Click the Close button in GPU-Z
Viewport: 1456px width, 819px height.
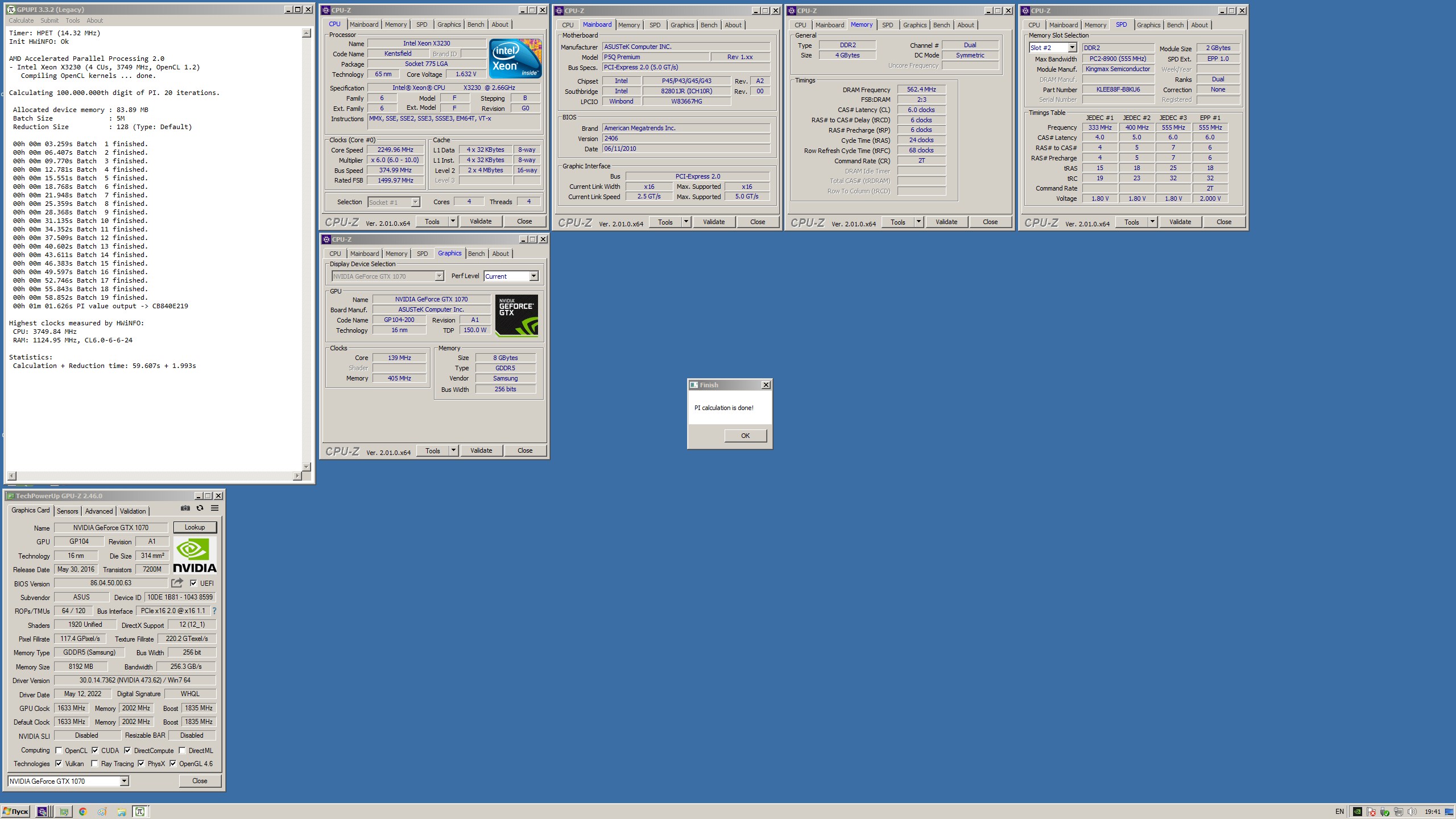(x=200, y=781)
